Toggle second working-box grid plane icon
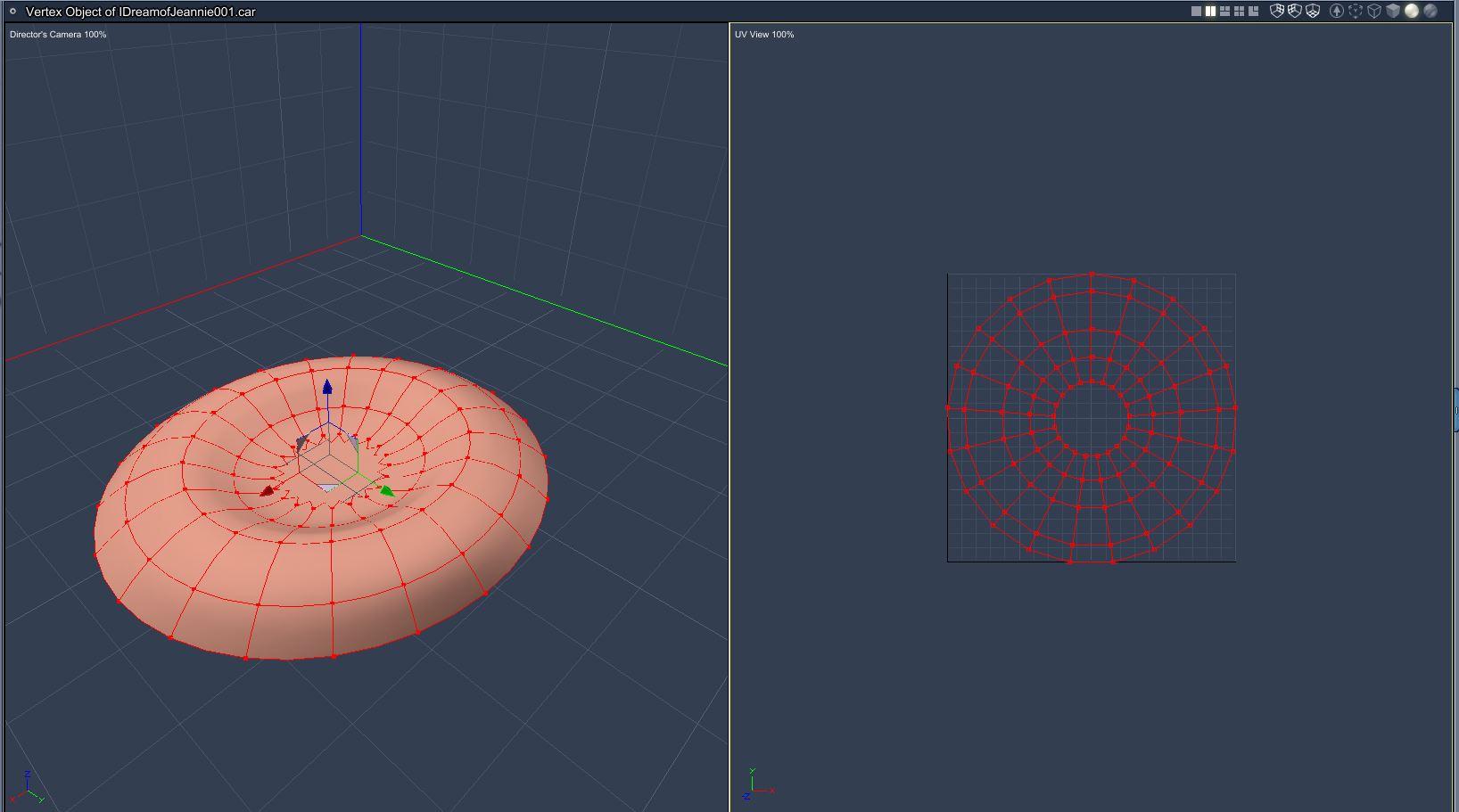Image resolution: width=1459 pixels, height=812 pixels. pyautogui.click(x=1295, y=12)
